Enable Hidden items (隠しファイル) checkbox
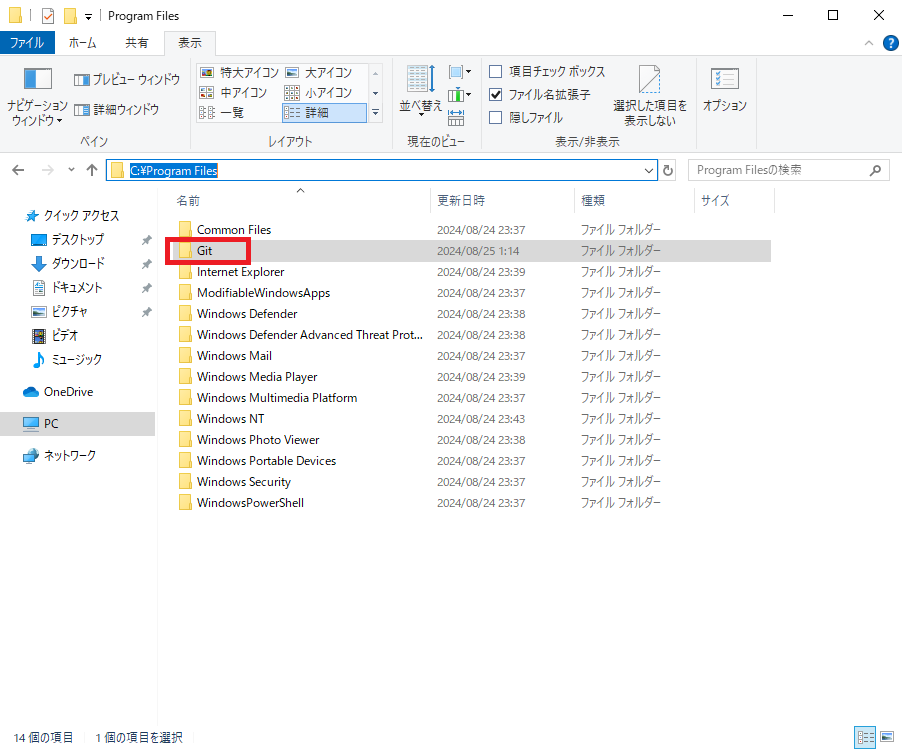This screenshot has width=902, height=750. tap(496, 117)
